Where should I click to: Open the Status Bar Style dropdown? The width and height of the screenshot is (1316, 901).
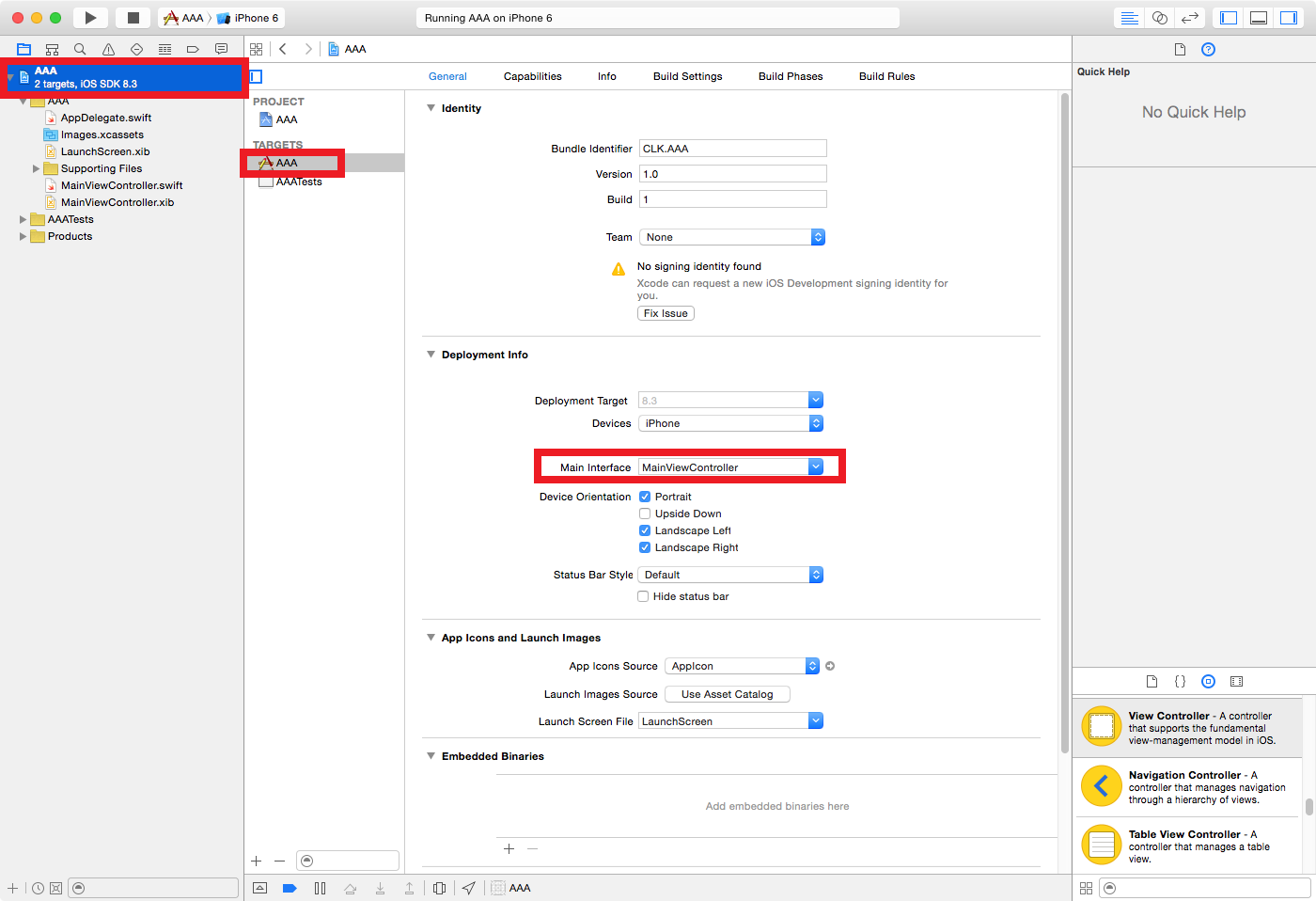(731, 575)
